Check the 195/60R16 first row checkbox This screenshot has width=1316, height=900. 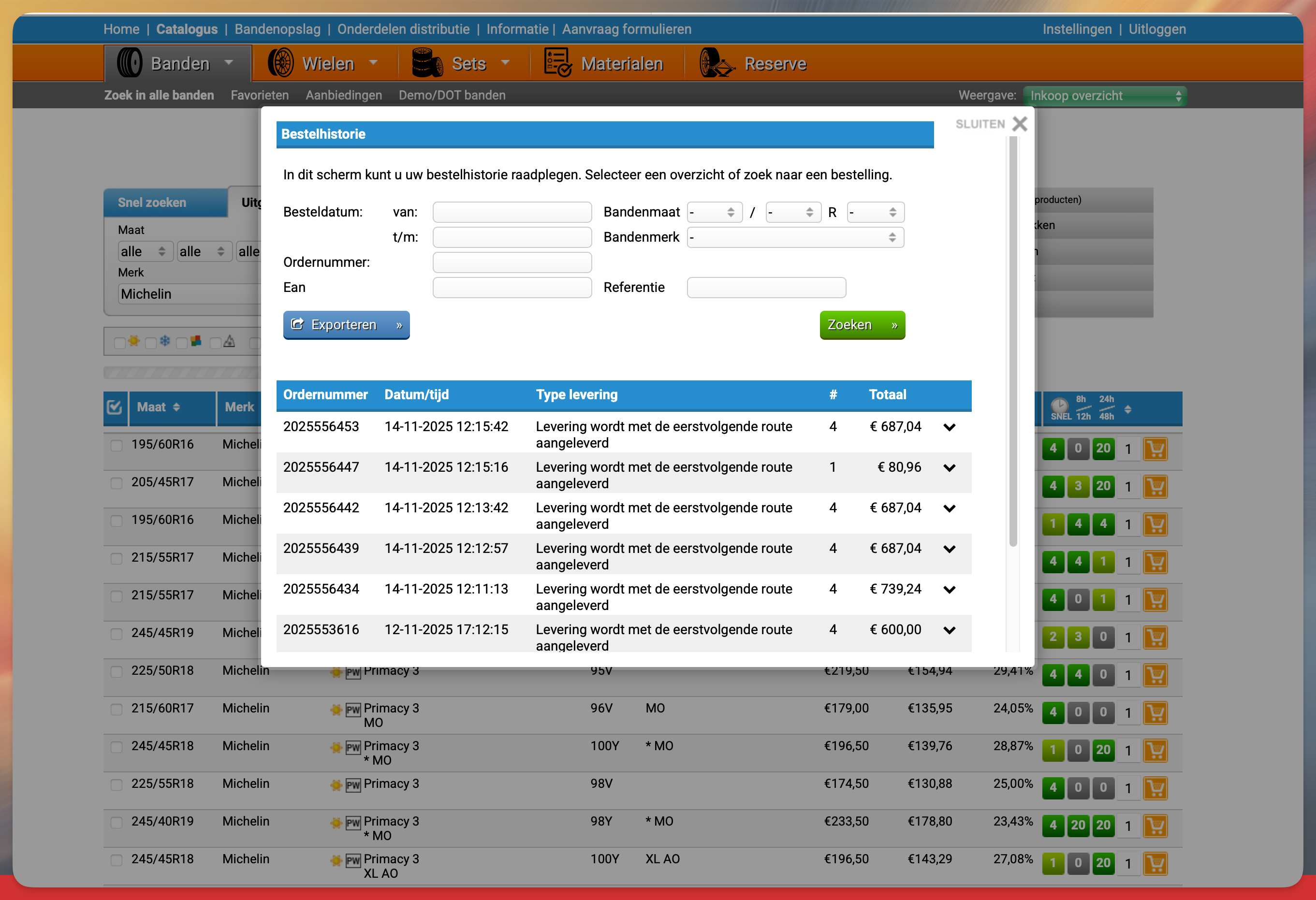click(117, 446)
